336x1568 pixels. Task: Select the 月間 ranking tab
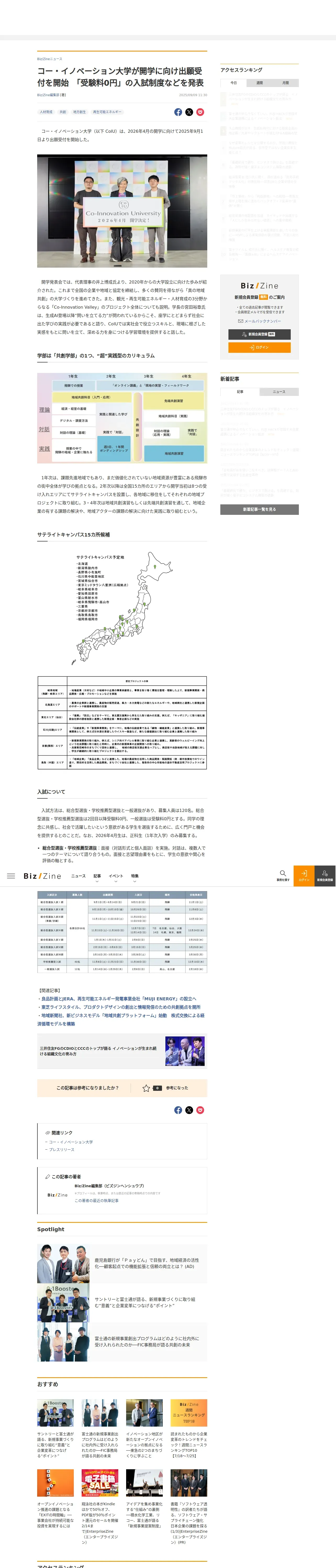tap(285, 83)
